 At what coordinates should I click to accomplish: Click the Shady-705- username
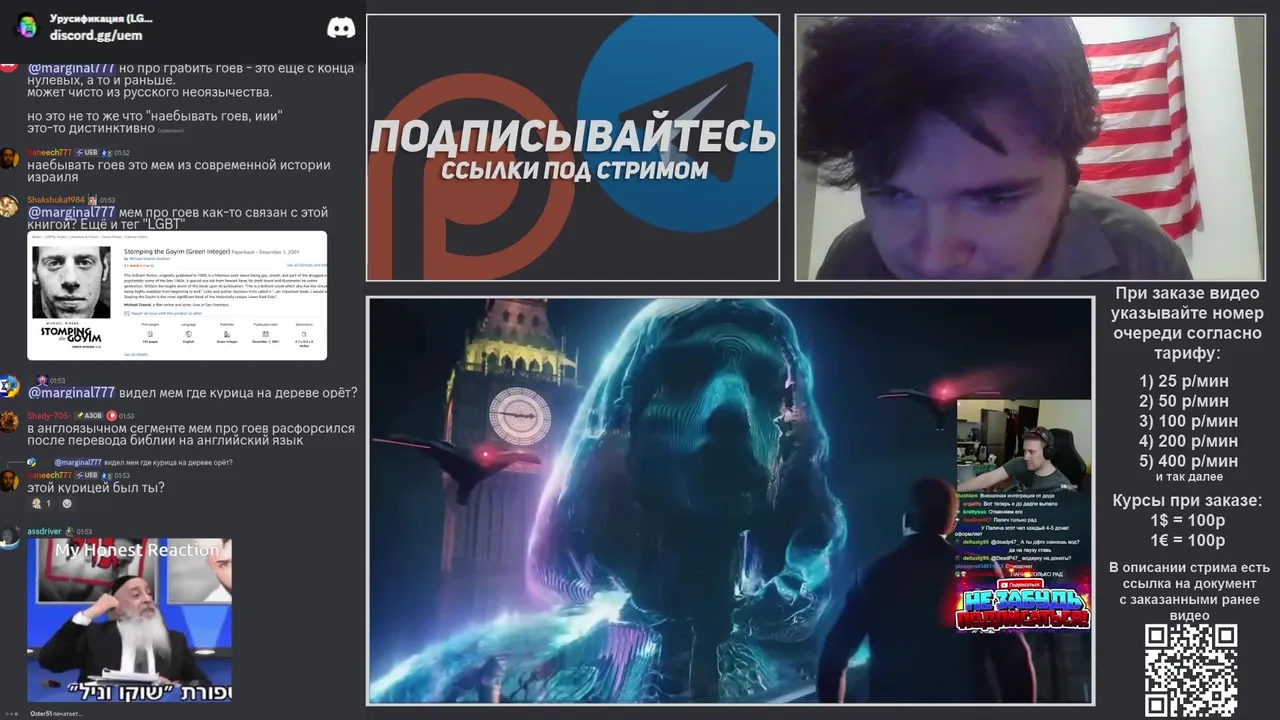(x=49, y=415)
